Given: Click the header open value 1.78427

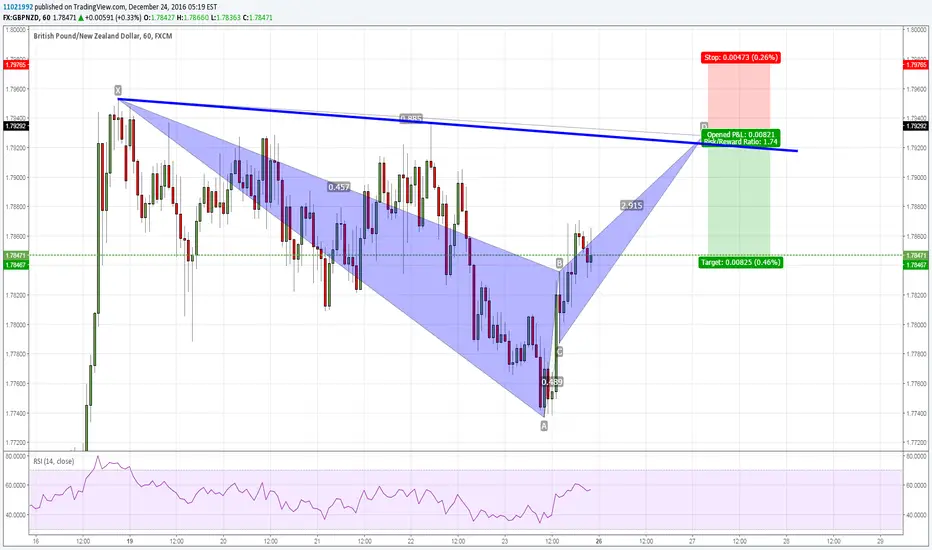Looking at the screenshot, I should pos(163,18).
